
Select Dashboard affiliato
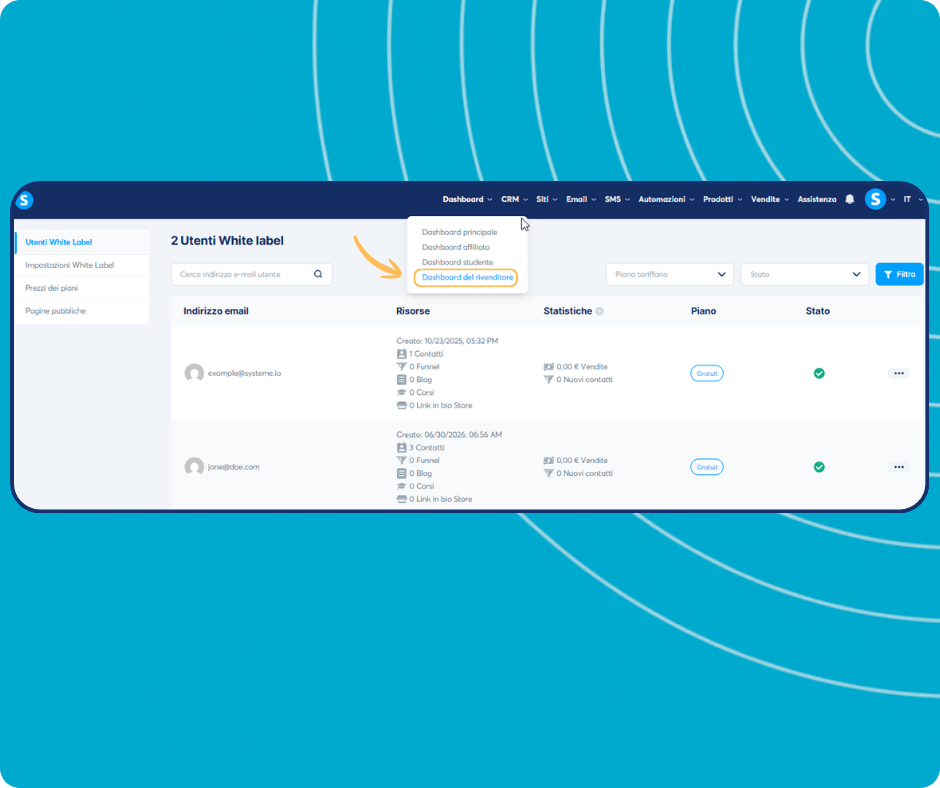coord(456,247)
